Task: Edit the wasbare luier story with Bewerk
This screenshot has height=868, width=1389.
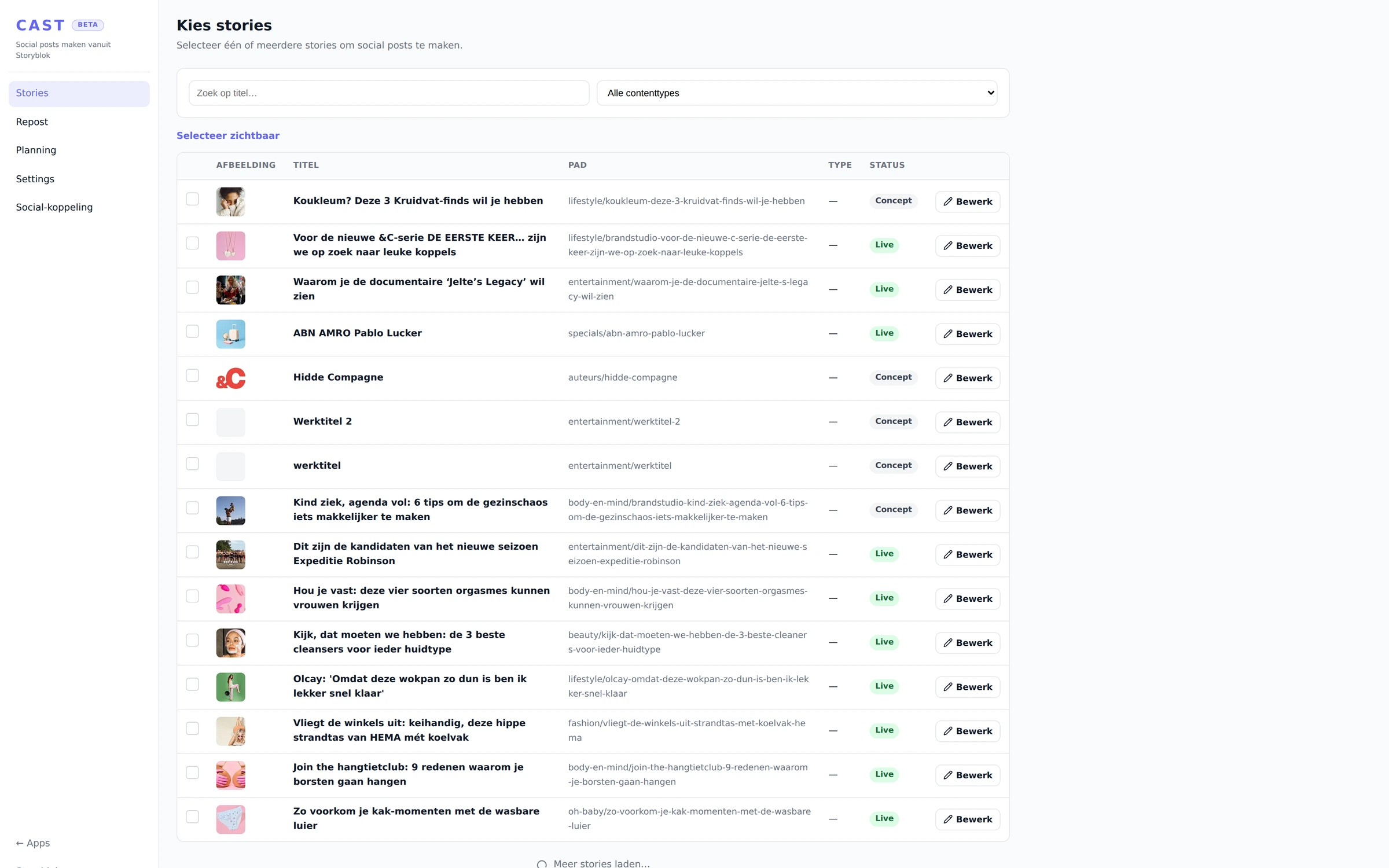Action: (x=967, y=819)
